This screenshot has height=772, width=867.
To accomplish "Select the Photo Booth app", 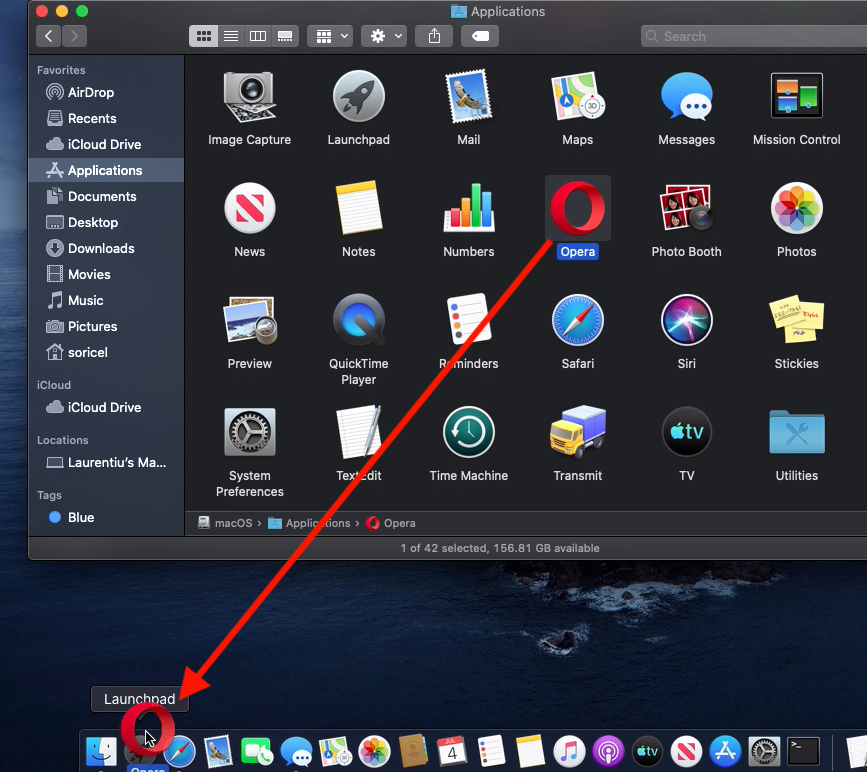I will (686, 209).
